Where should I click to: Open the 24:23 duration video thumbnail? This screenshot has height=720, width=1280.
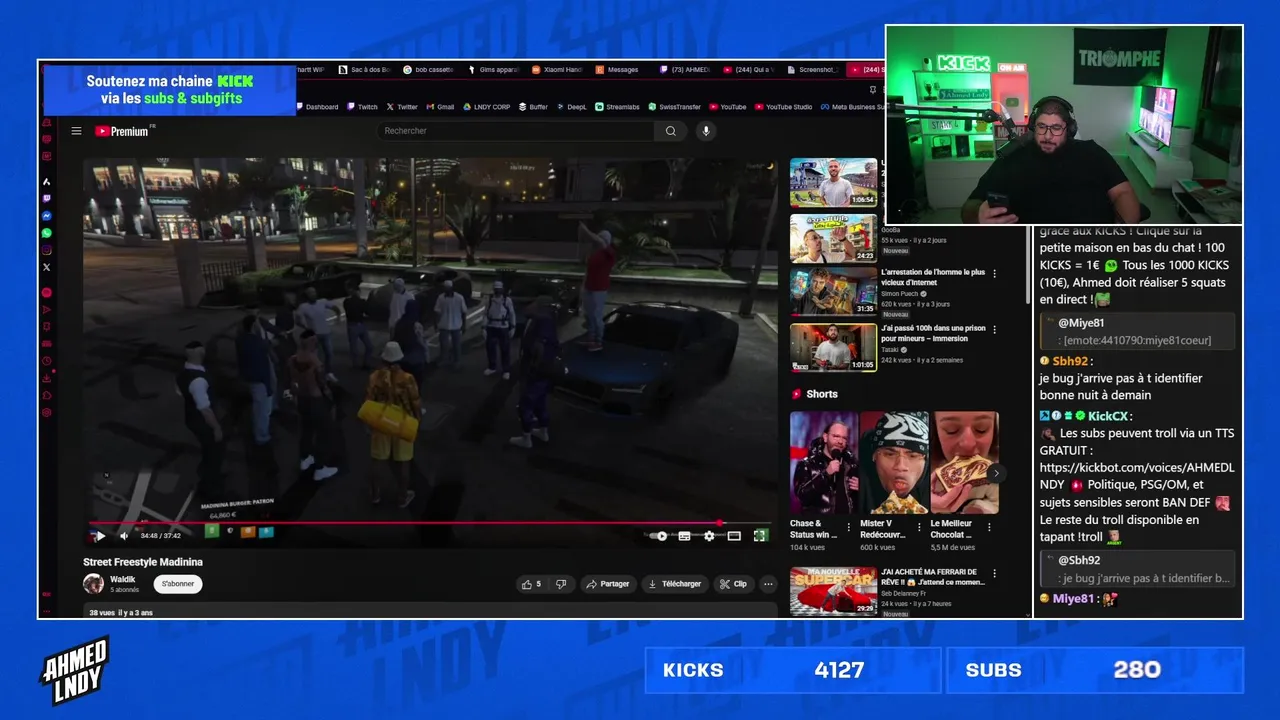[x=833, y=238]
